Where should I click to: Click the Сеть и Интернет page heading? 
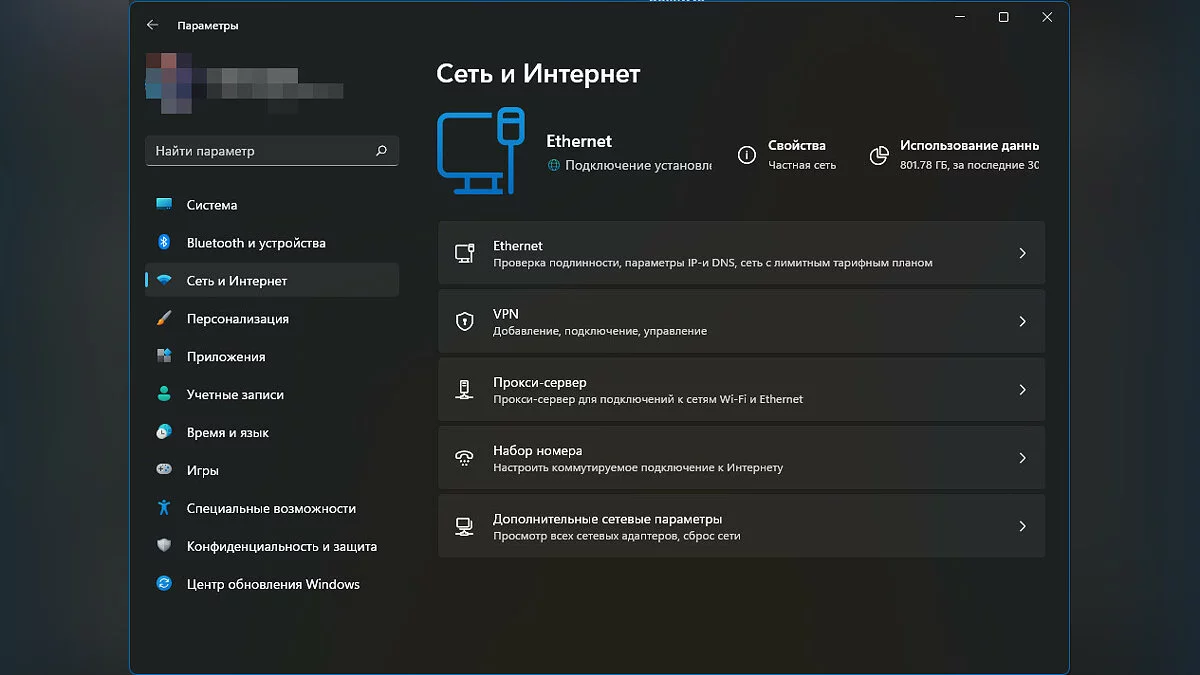pos(538,74)
